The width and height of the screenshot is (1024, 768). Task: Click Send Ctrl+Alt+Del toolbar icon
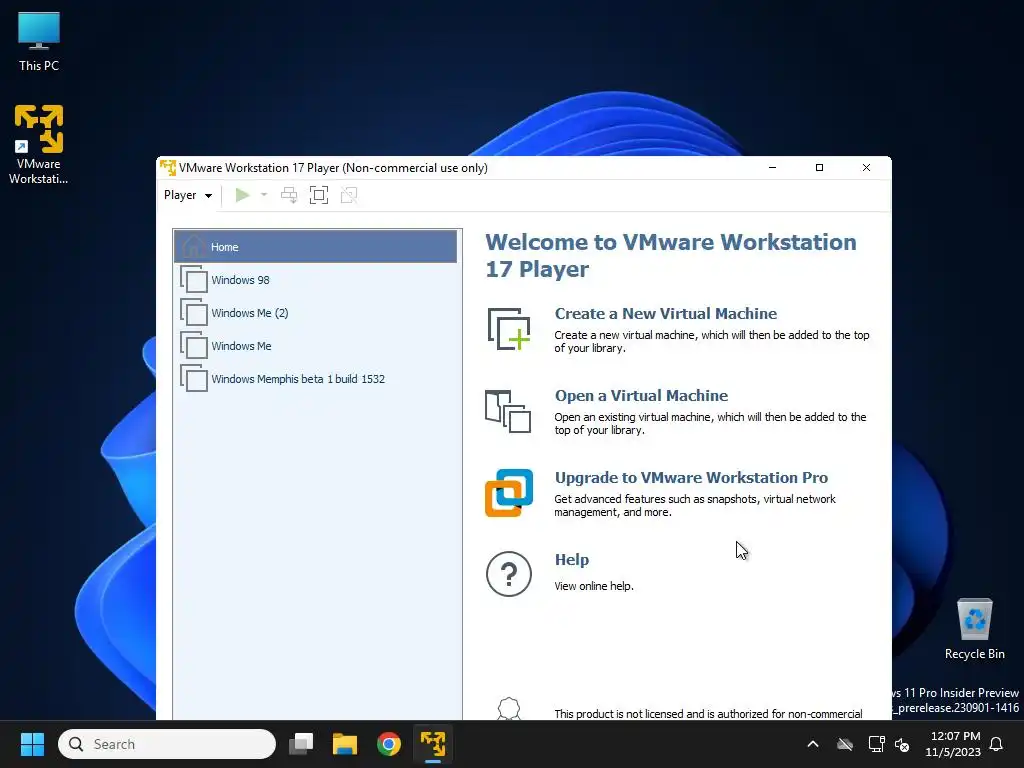[289, 195]
